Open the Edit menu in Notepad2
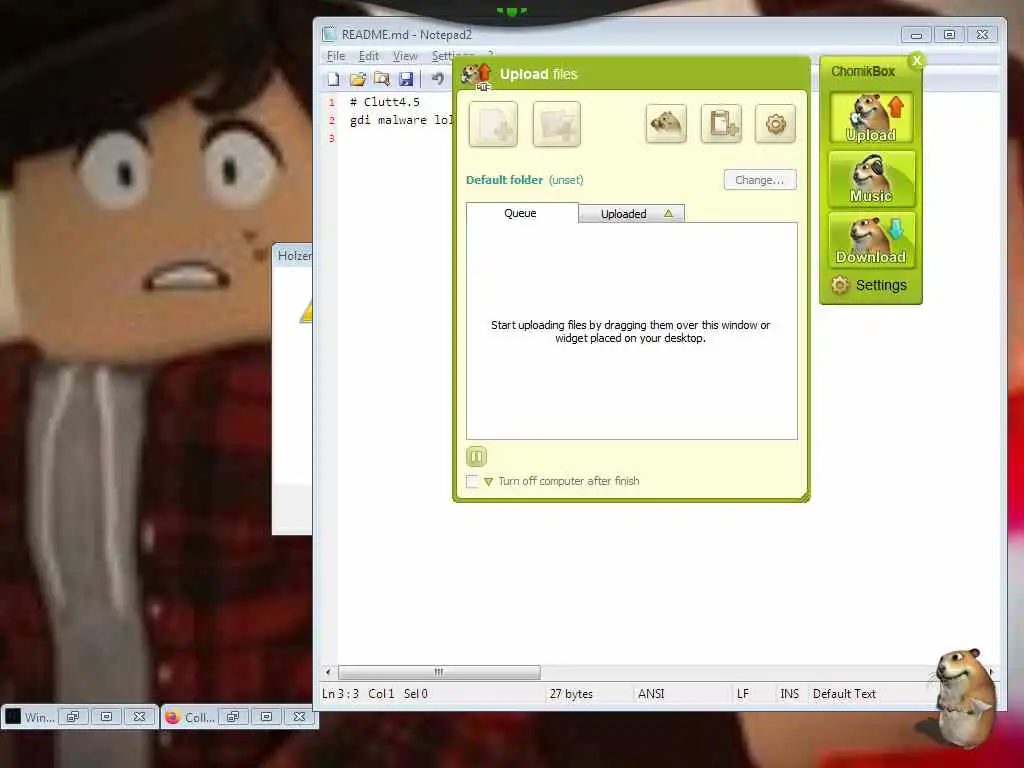1024x768 pixels. 369,56
